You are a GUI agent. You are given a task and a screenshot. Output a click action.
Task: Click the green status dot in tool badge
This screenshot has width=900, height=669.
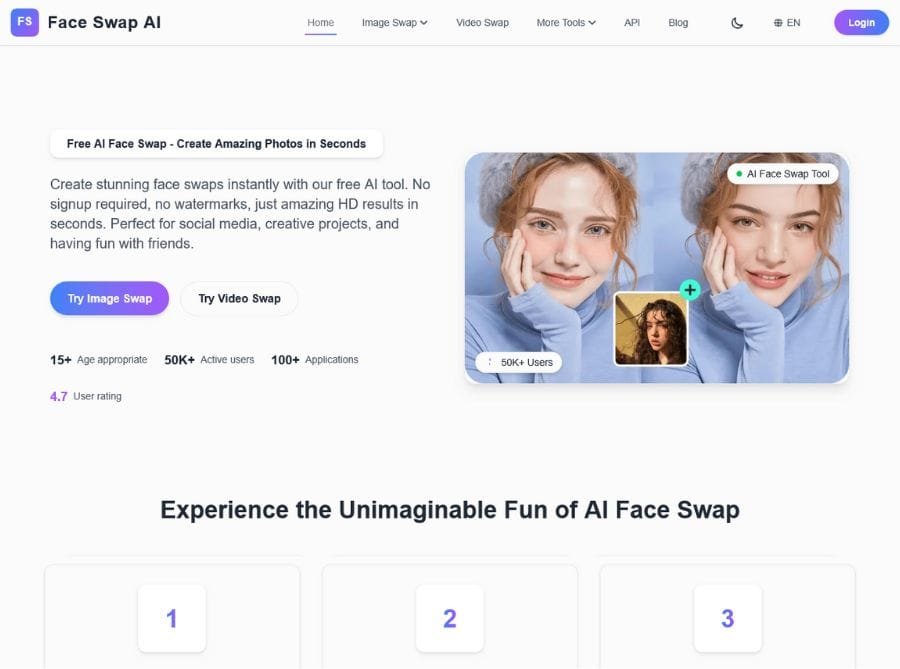click(741, 172)
